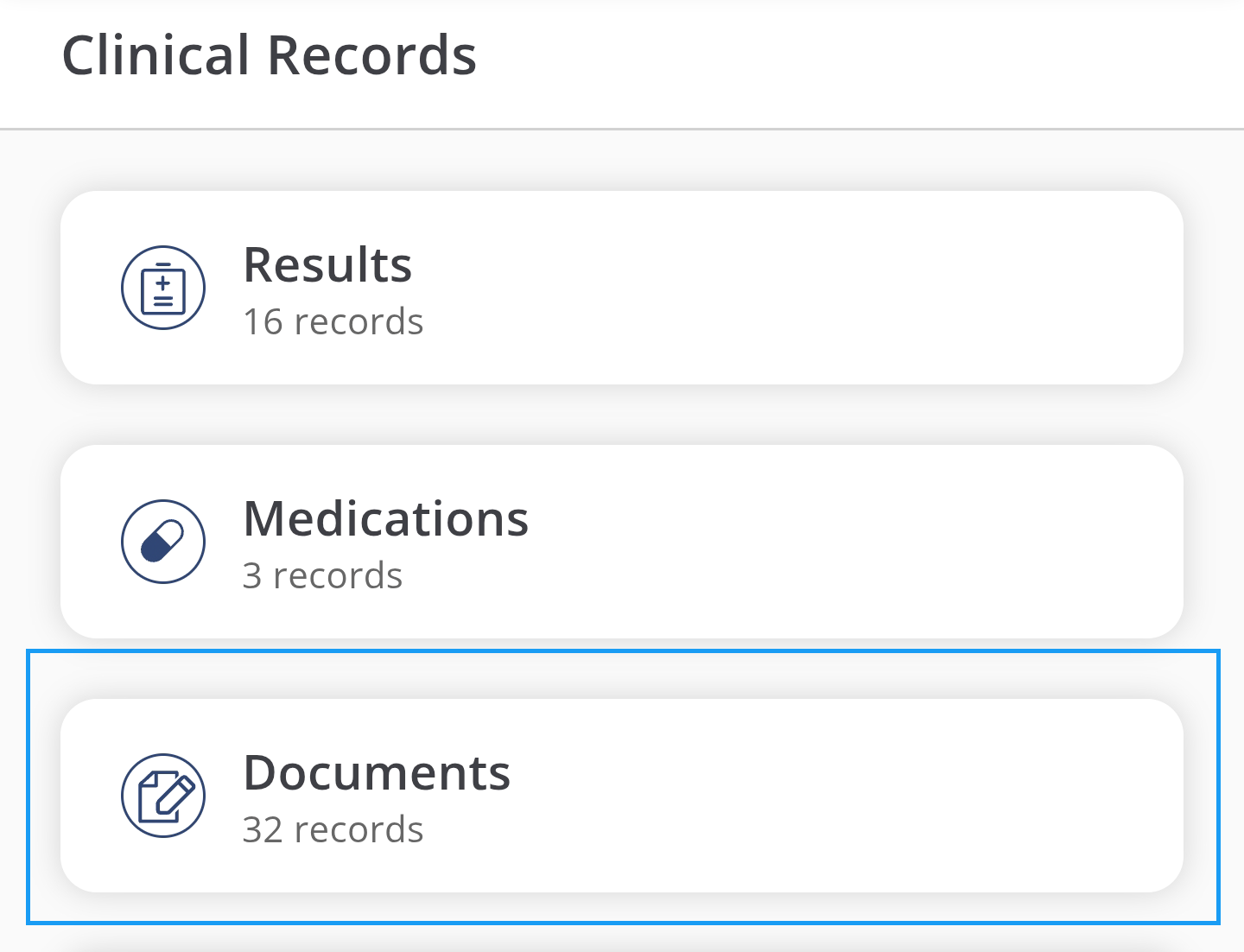View prescriptions via the capsule circle
The width and height of the screenshot is (1244, 952).
[x=163, y=542]
